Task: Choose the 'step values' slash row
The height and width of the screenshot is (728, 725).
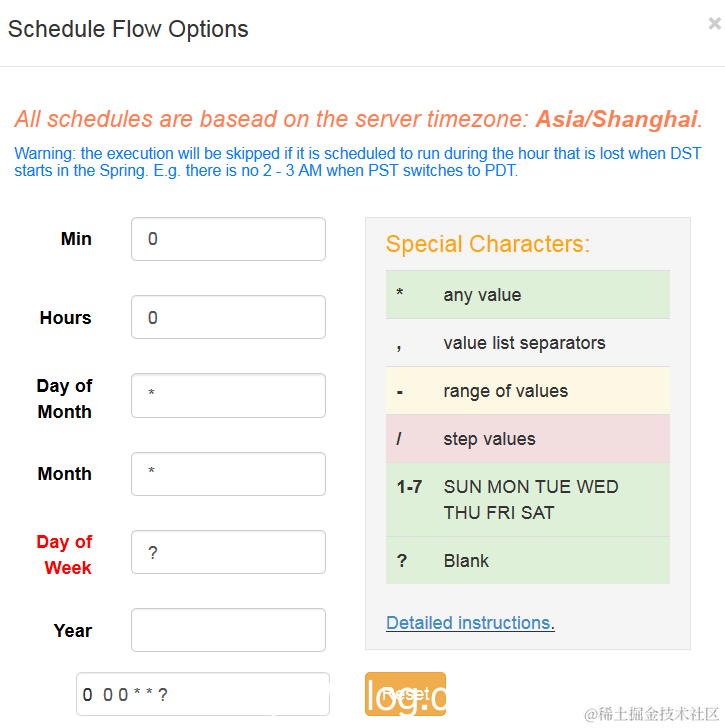Action: point(527,439)
